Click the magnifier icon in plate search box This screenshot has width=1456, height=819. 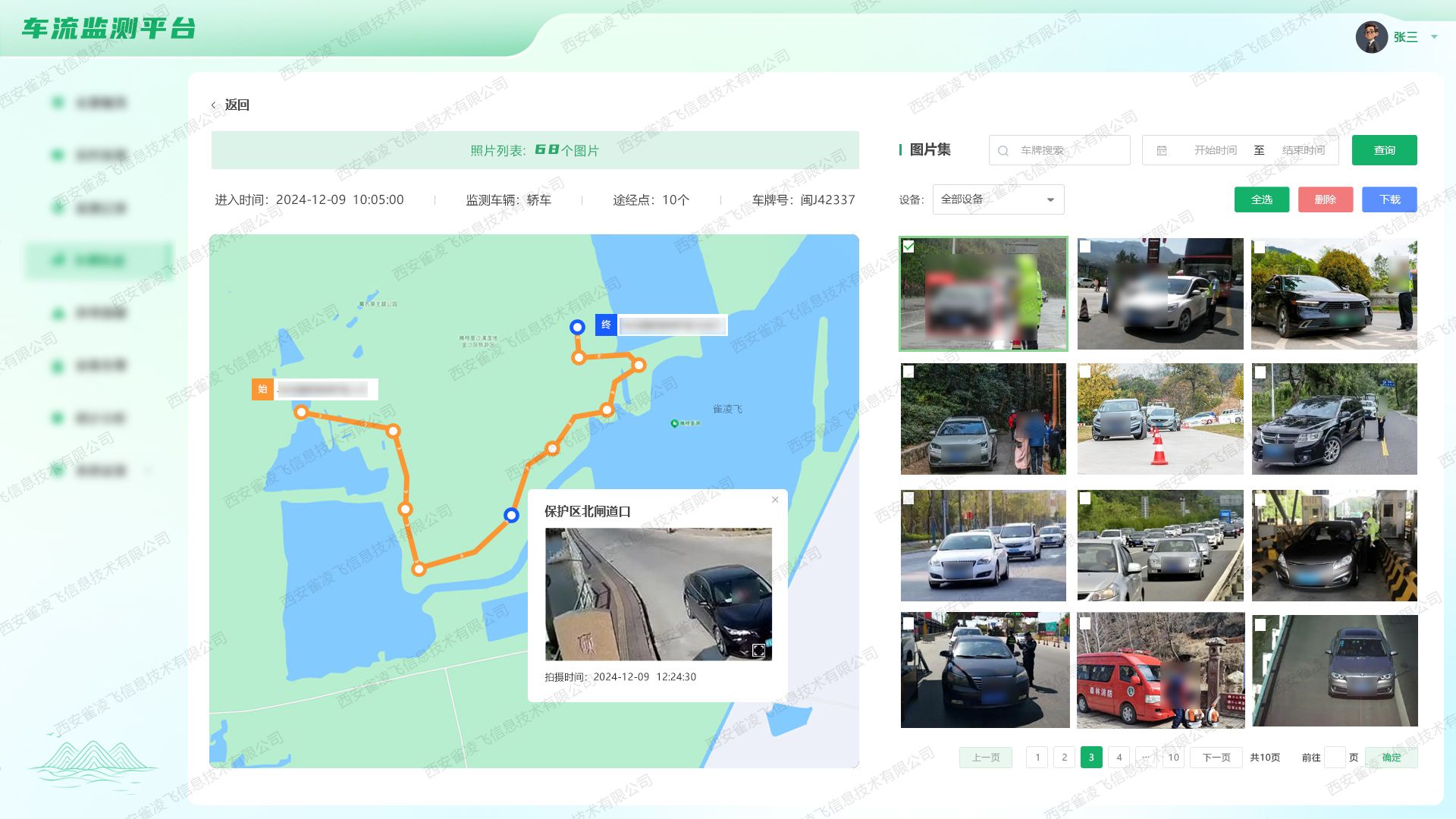1003,150
